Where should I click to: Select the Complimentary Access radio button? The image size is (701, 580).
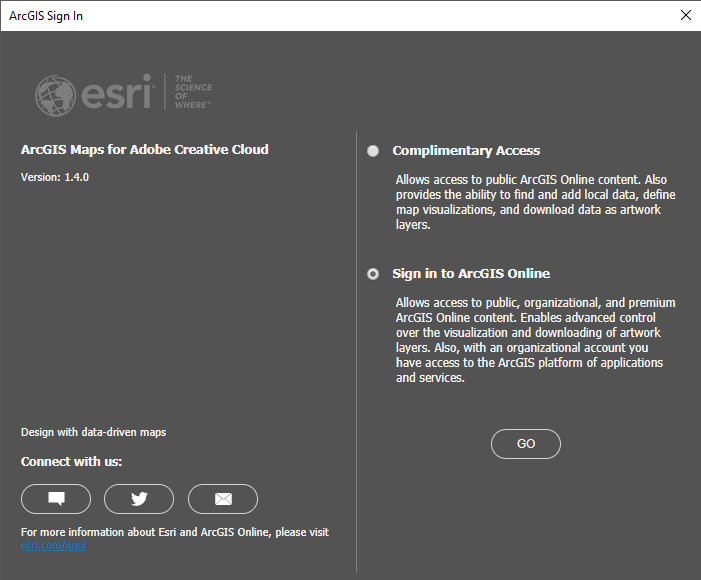373,151
